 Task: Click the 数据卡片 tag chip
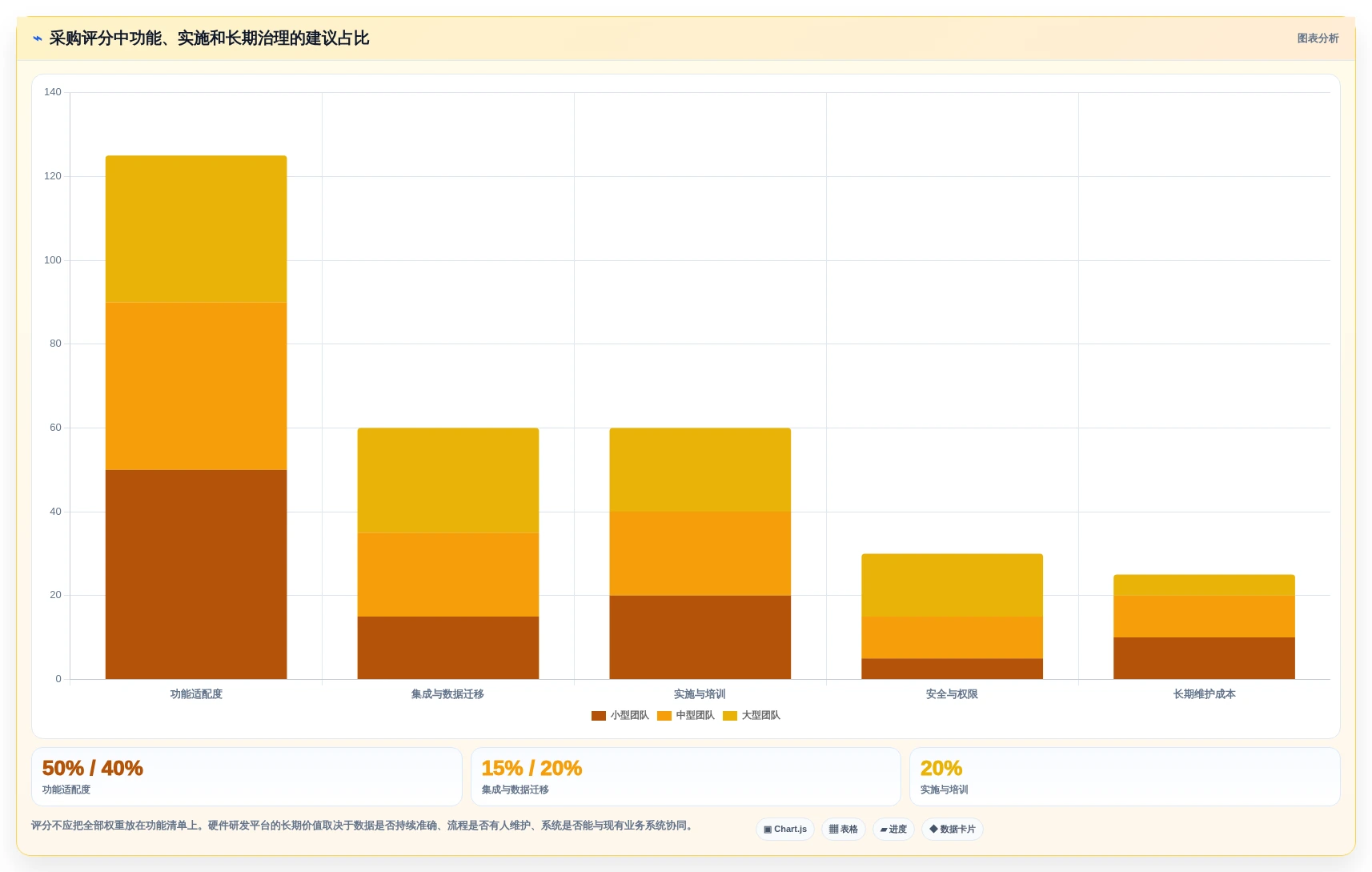(x=953, y=830)
